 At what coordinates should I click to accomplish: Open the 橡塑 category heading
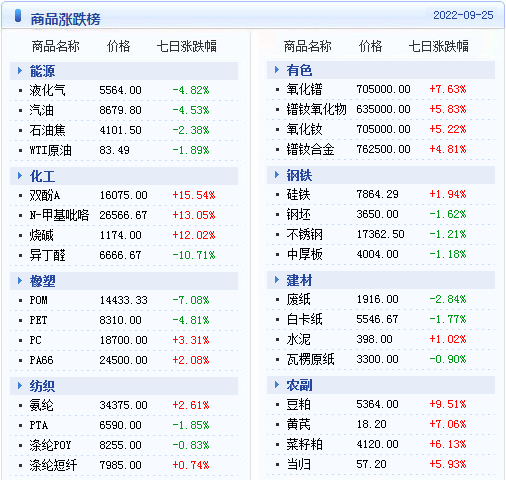tap(42, 281)
